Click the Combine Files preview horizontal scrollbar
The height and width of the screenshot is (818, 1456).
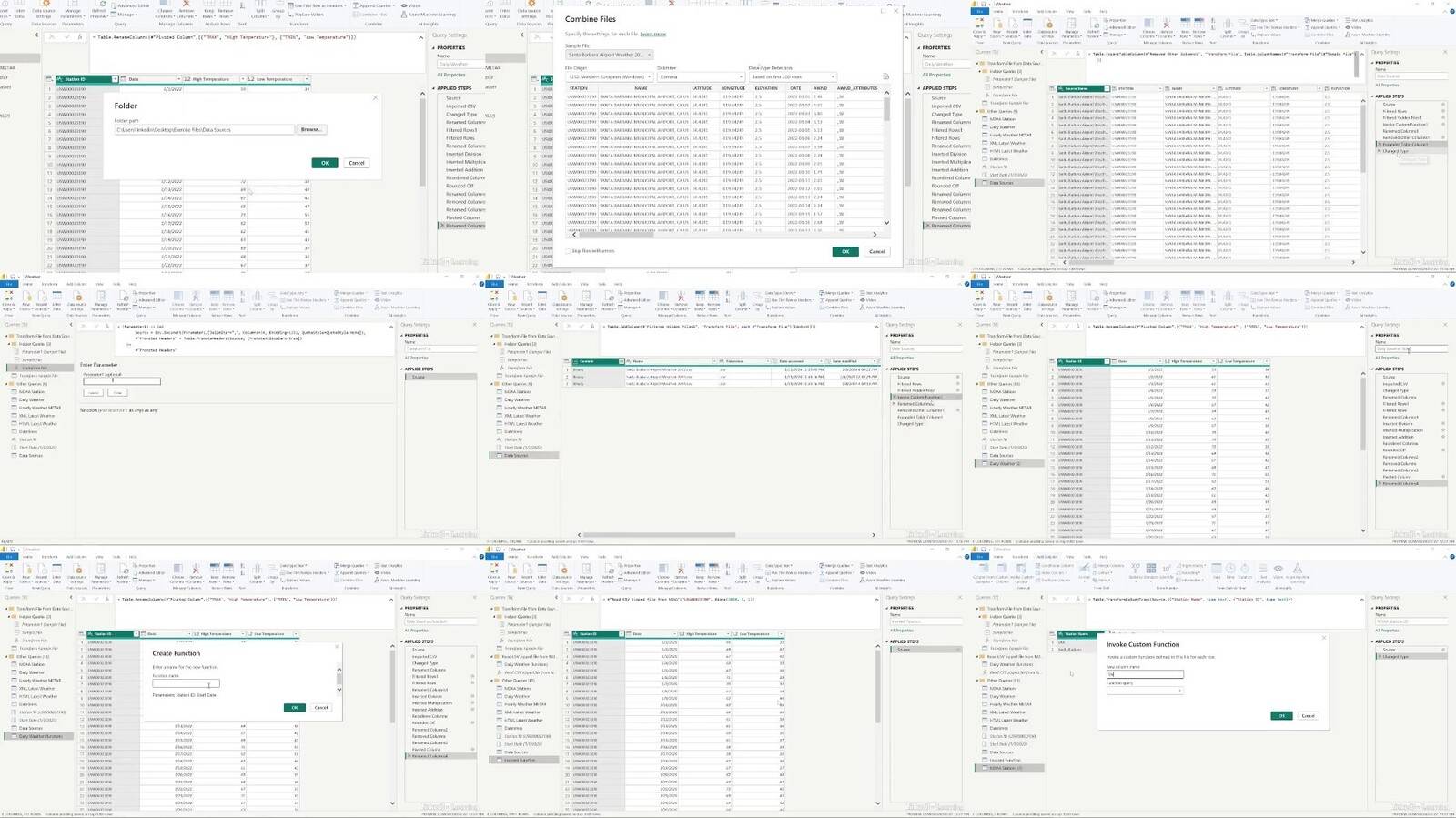pos(723,234)
